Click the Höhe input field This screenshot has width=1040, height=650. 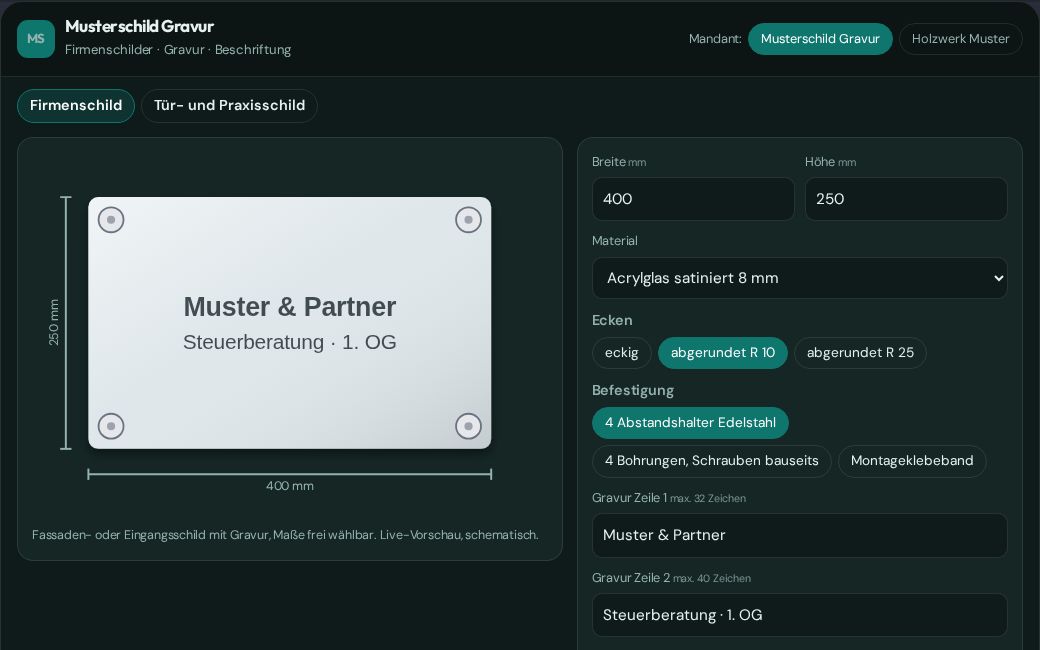coord(906,199)
